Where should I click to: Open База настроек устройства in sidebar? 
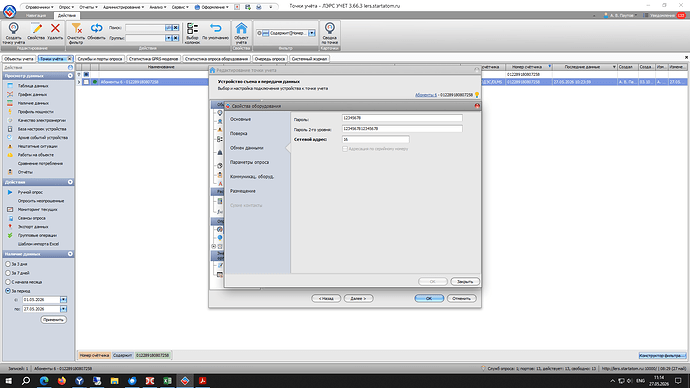pyautogui.click(x=42, y=129)
